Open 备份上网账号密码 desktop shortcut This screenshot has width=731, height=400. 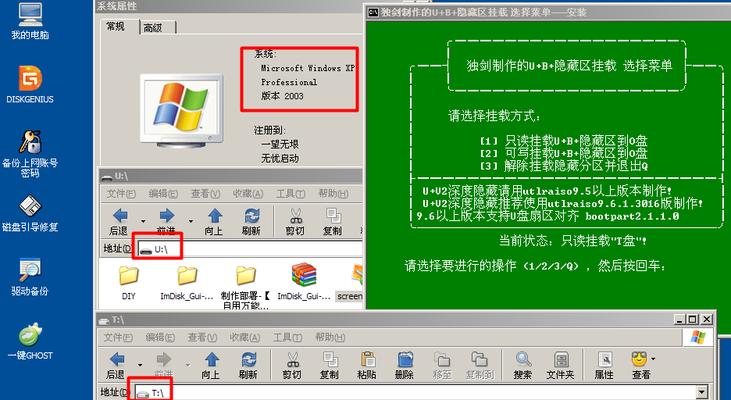(30, 154)
